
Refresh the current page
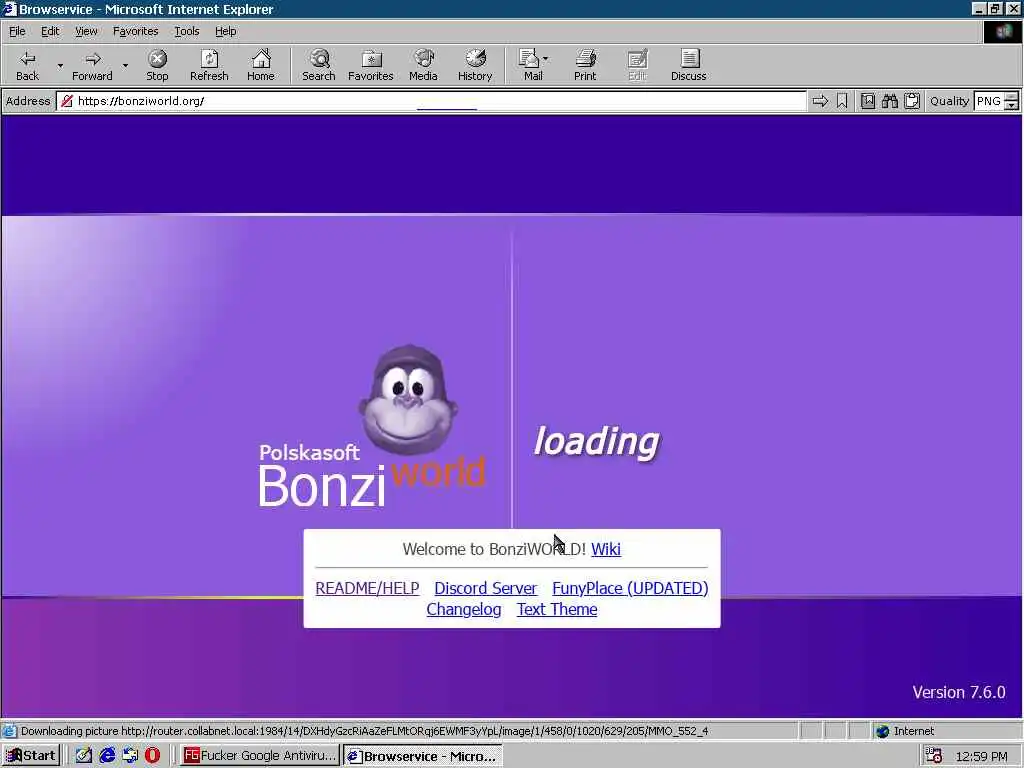(x=209, y=65)
